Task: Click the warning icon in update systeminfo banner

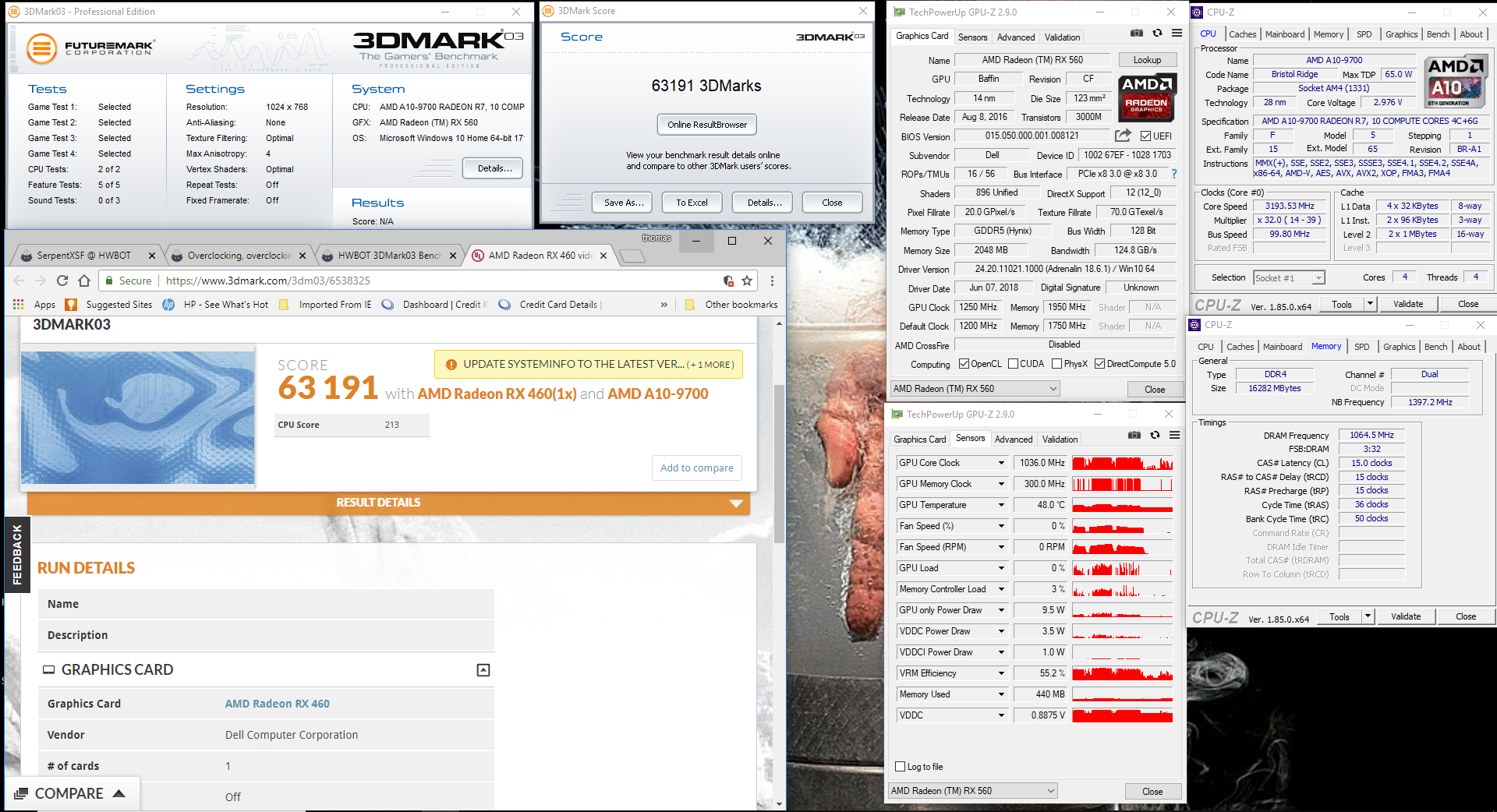Action: tap(451, 364)
